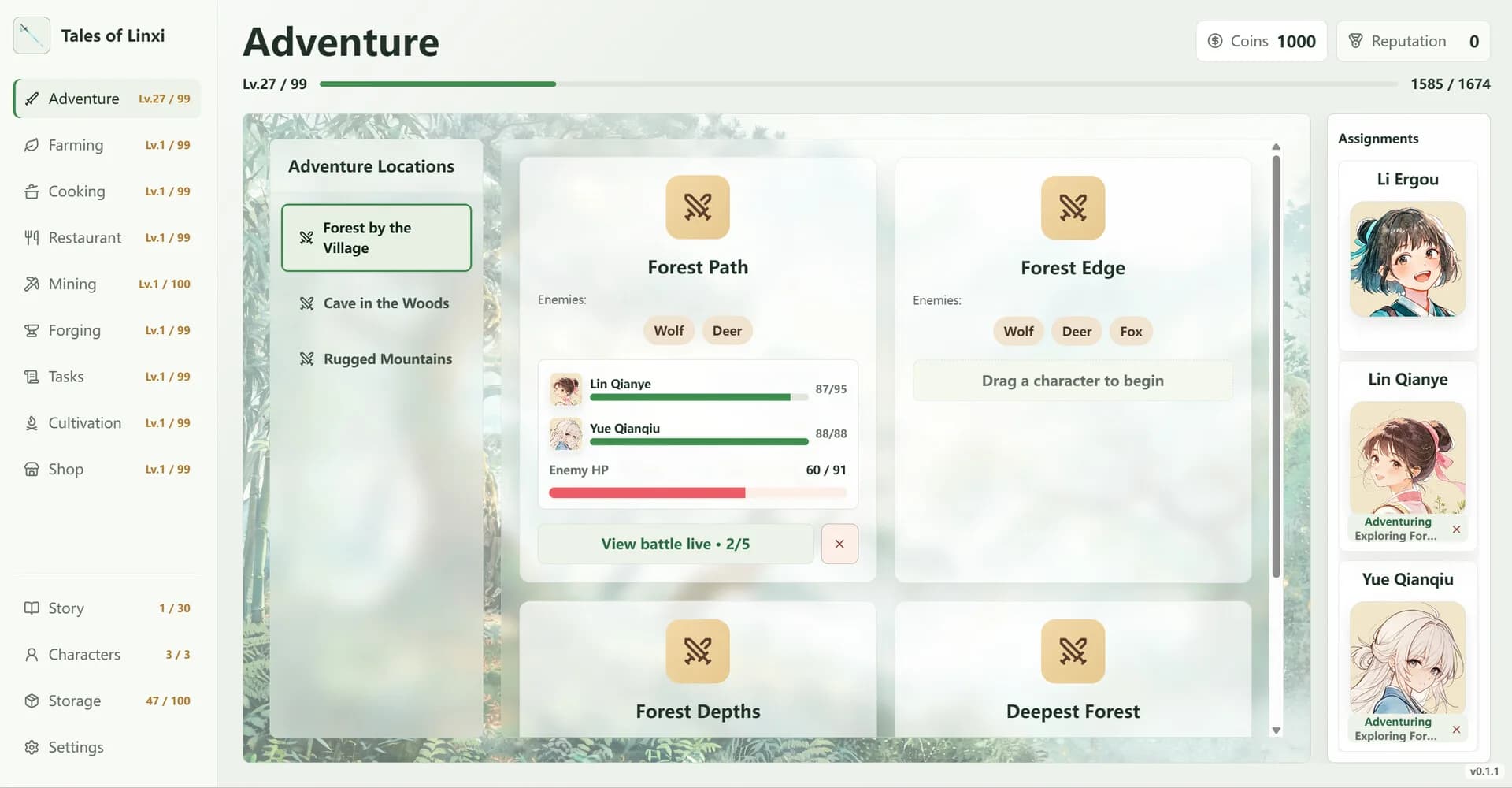Click the Story book icon
This screenshot has height=788, width=1512.
pos(31,608)
